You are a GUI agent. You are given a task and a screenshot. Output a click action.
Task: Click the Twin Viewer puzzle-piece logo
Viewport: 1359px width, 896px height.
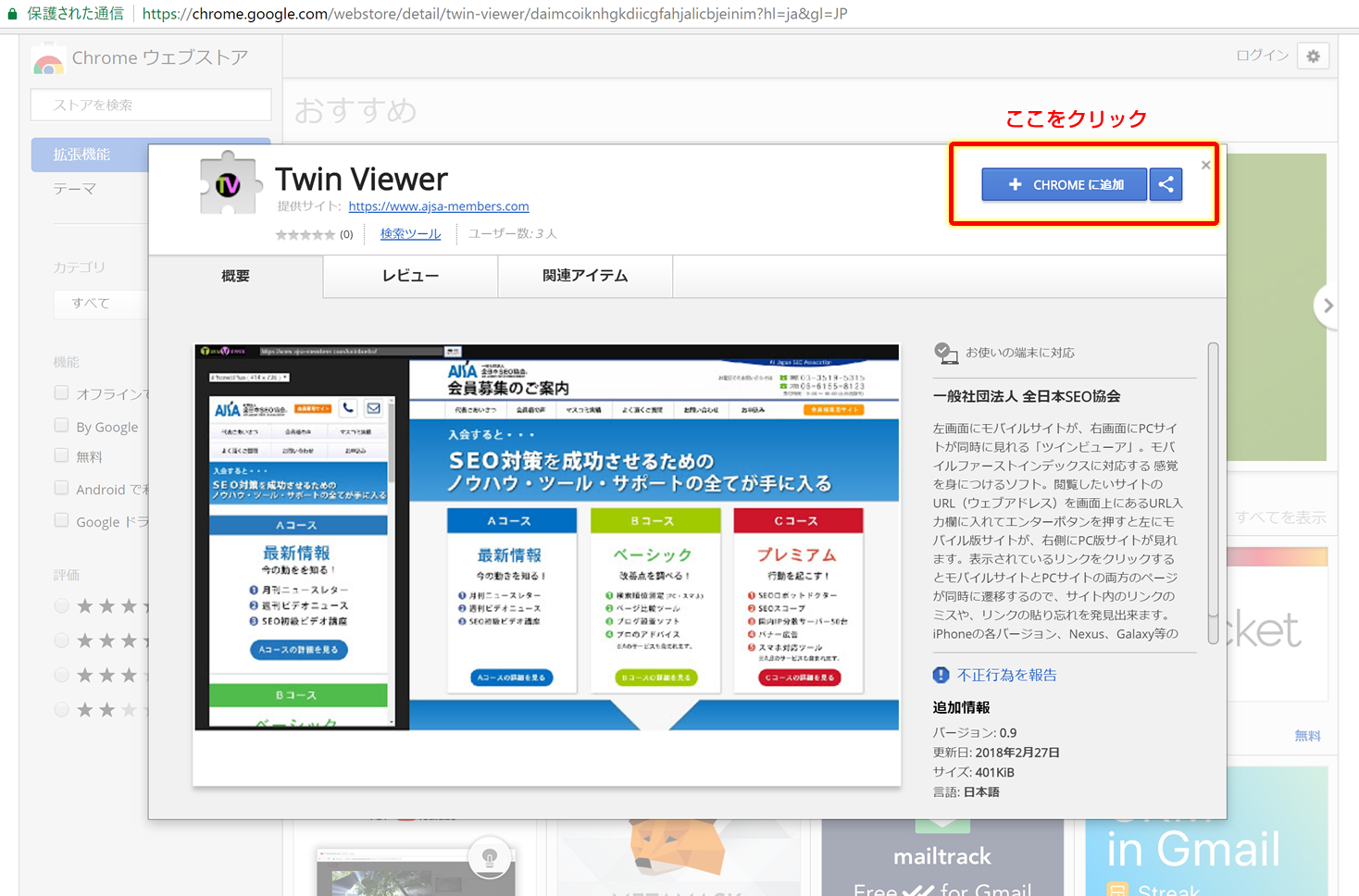coord(229,183)
